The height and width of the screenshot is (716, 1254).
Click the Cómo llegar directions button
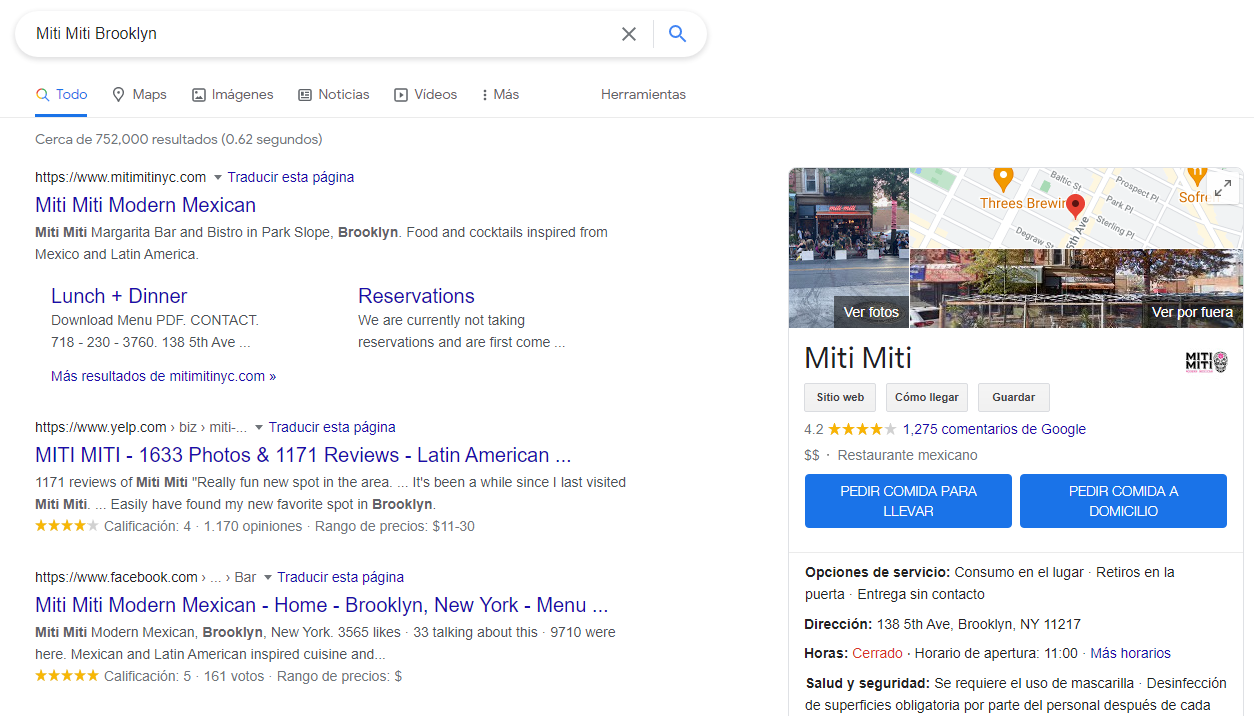[x=926, y=397]
